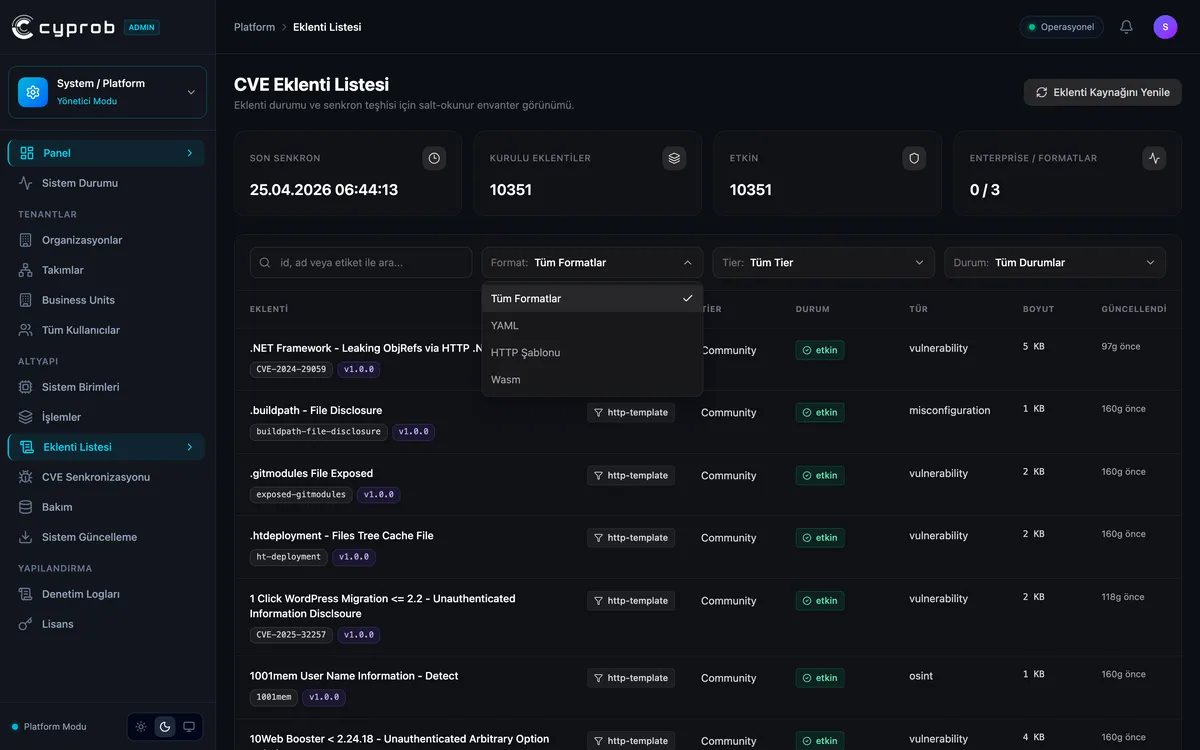Image resolution: width=1200 pixels, height=750 pixels.
Task: Click osint type in 1001mem row
Action: pyautogui.click(x=921, y=676)
